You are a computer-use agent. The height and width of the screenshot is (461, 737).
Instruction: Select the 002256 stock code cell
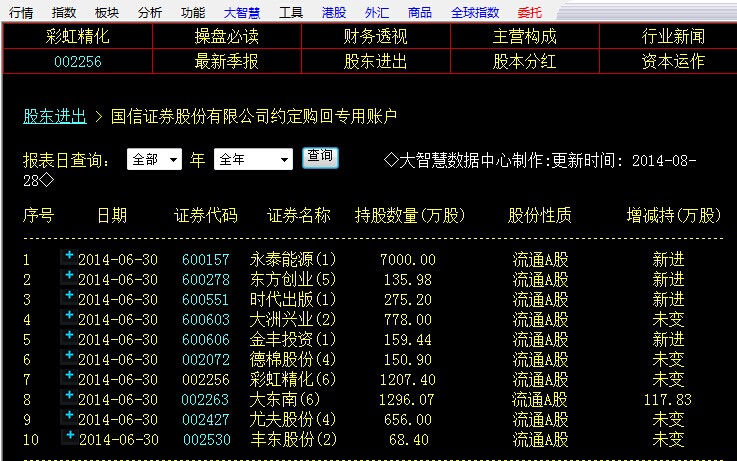[x=78, y=61]
